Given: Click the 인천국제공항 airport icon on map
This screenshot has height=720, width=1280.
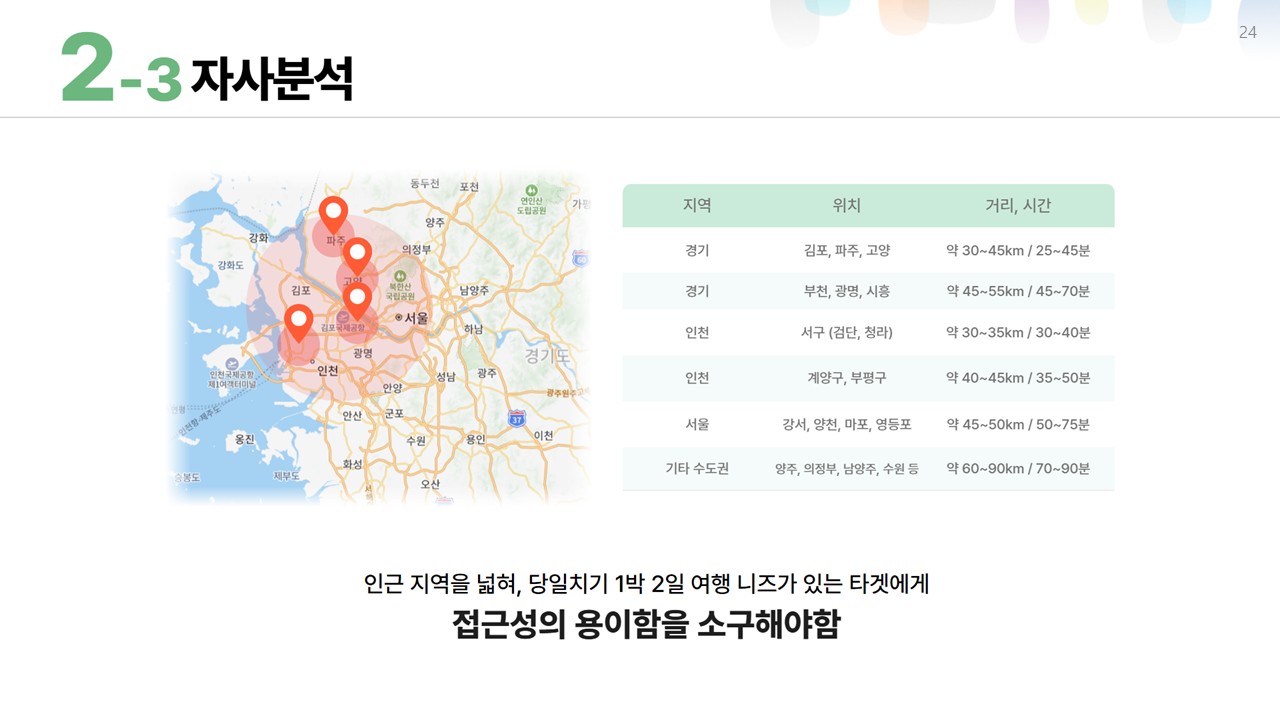Looking at the screenshot, I should (x=232, y=364).
